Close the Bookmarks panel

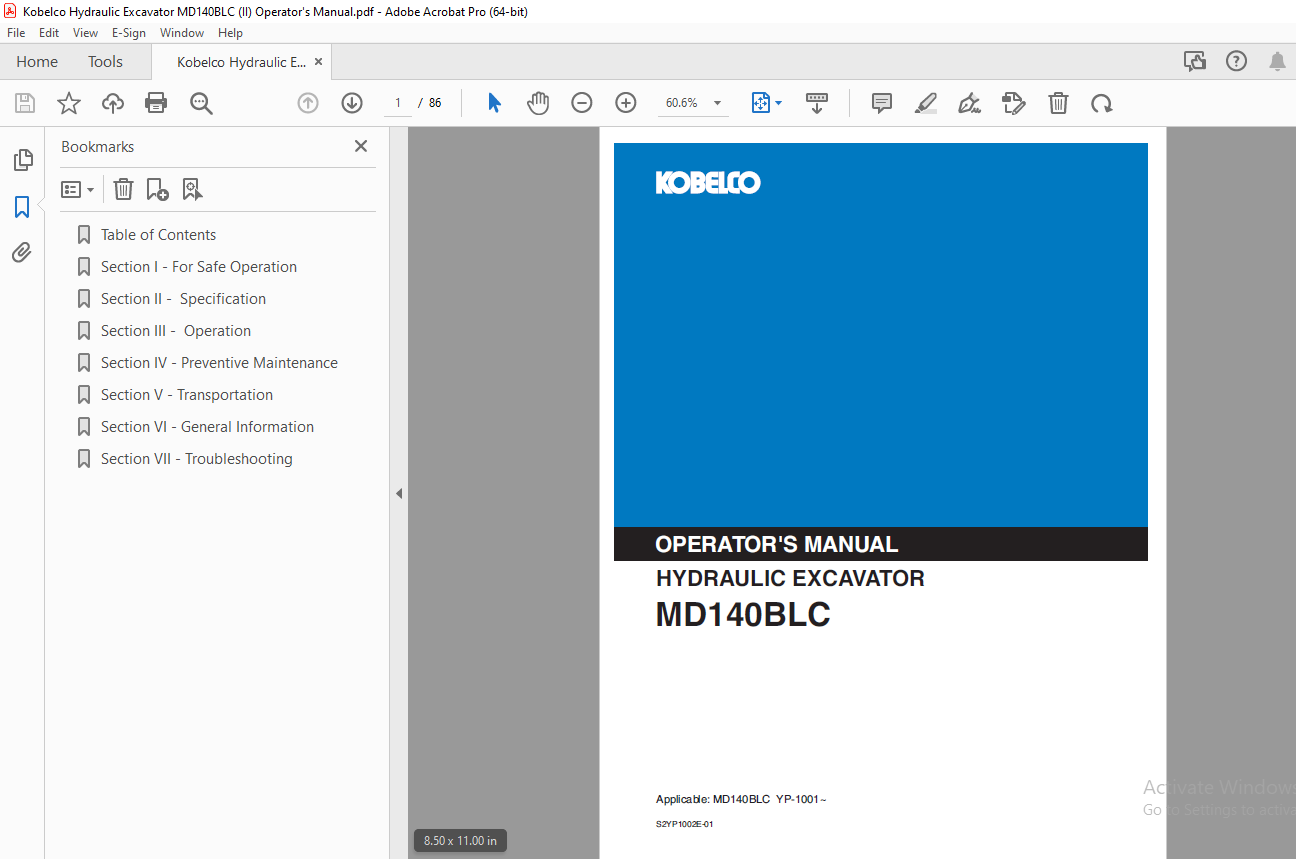point(361,146)
